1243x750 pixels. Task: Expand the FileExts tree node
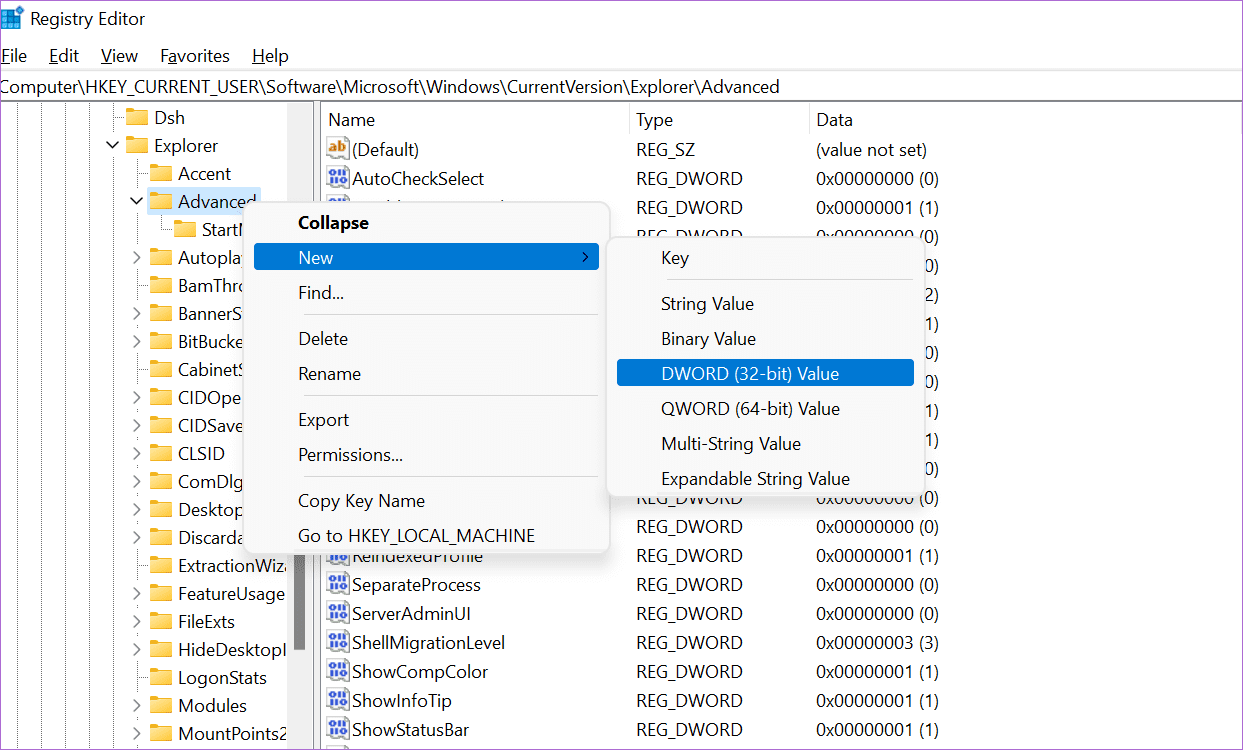tap(136, 621)
